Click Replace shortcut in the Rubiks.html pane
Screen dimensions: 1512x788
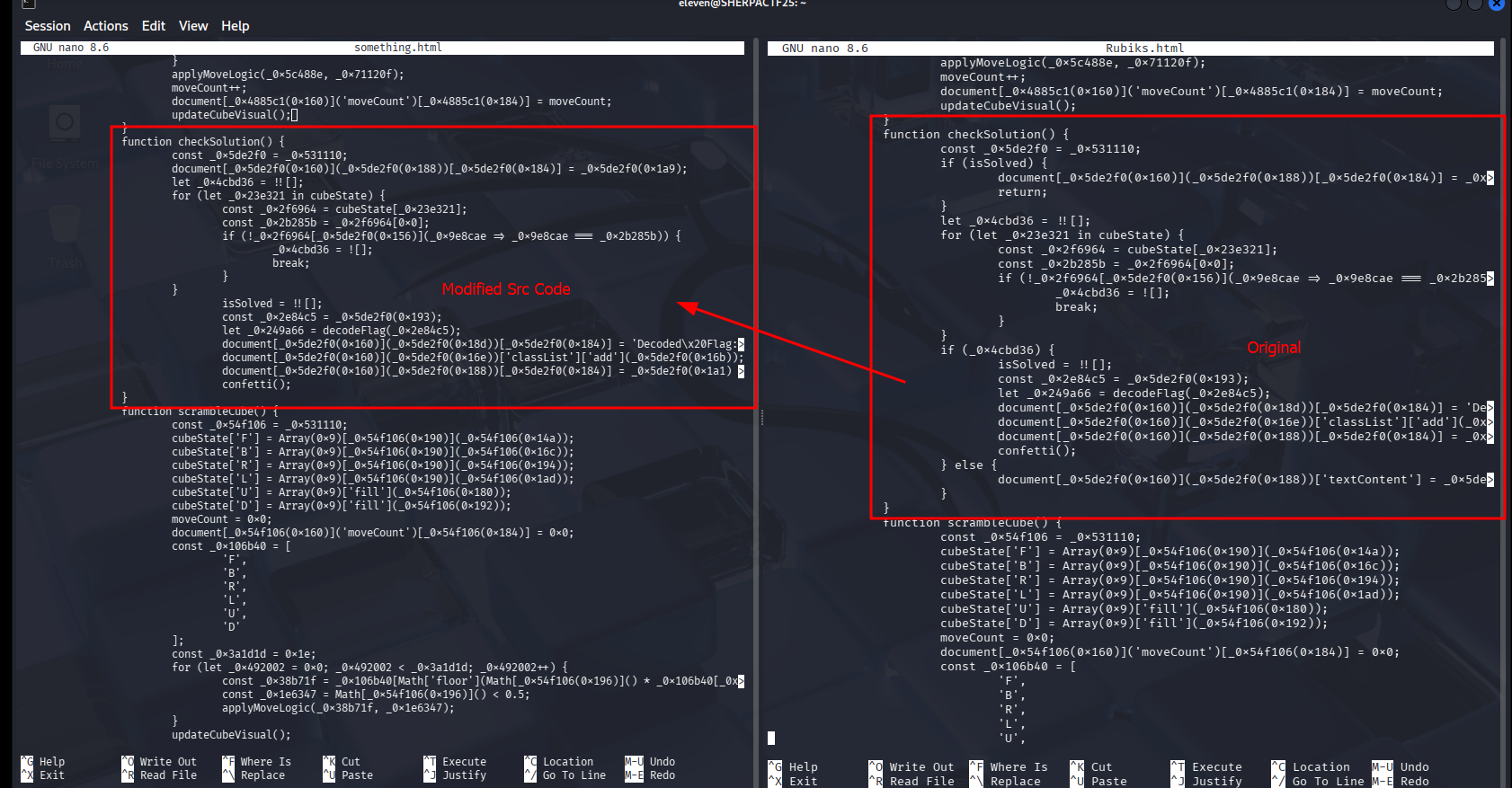pos(1005,782)
